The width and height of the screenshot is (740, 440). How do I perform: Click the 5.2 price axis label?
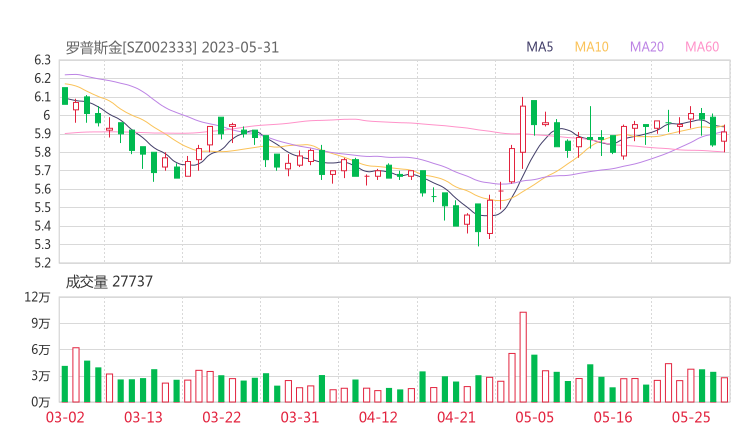point(41,263)
